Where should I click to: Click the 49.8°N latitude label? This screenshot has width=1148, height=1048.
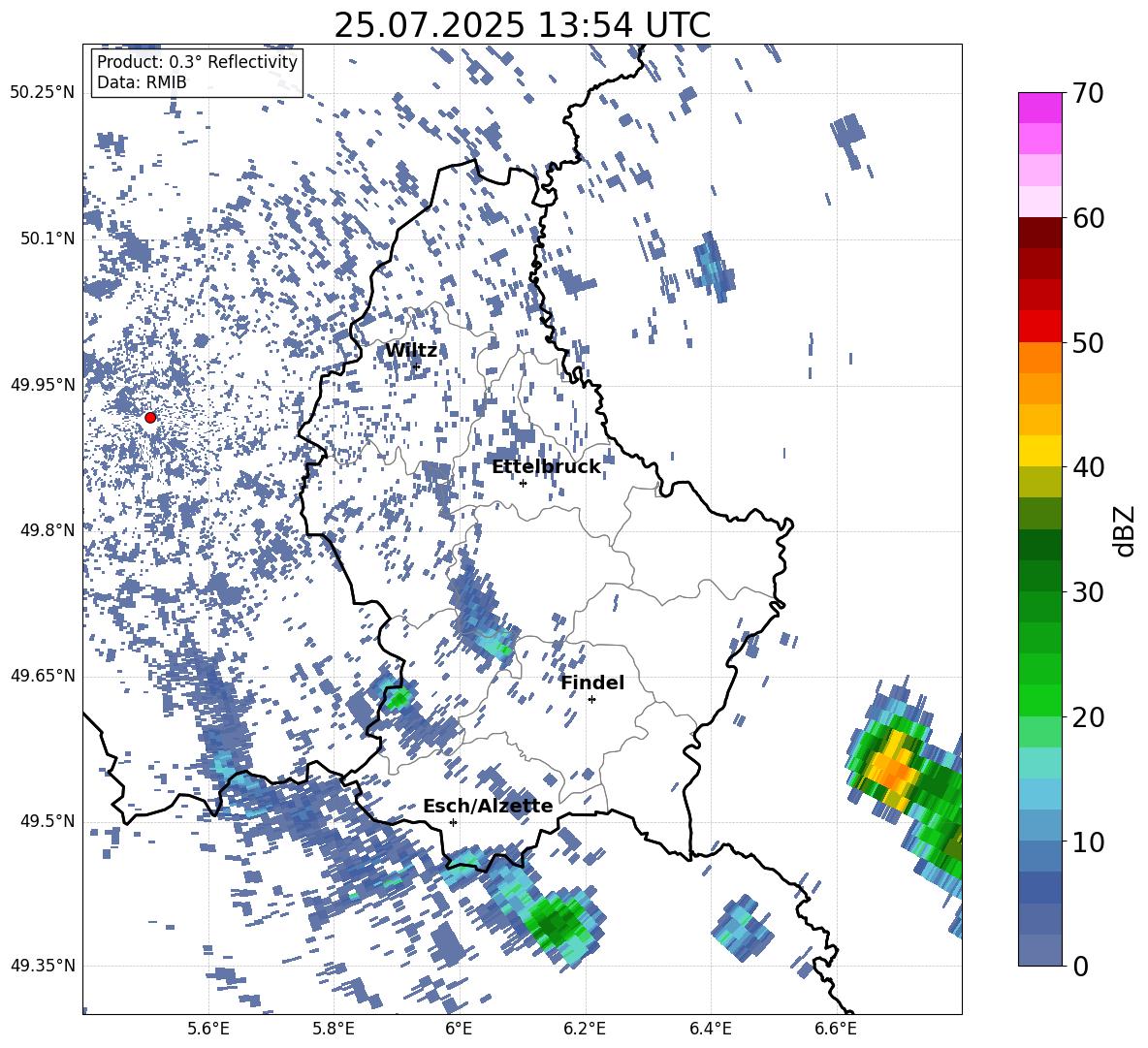47,530
